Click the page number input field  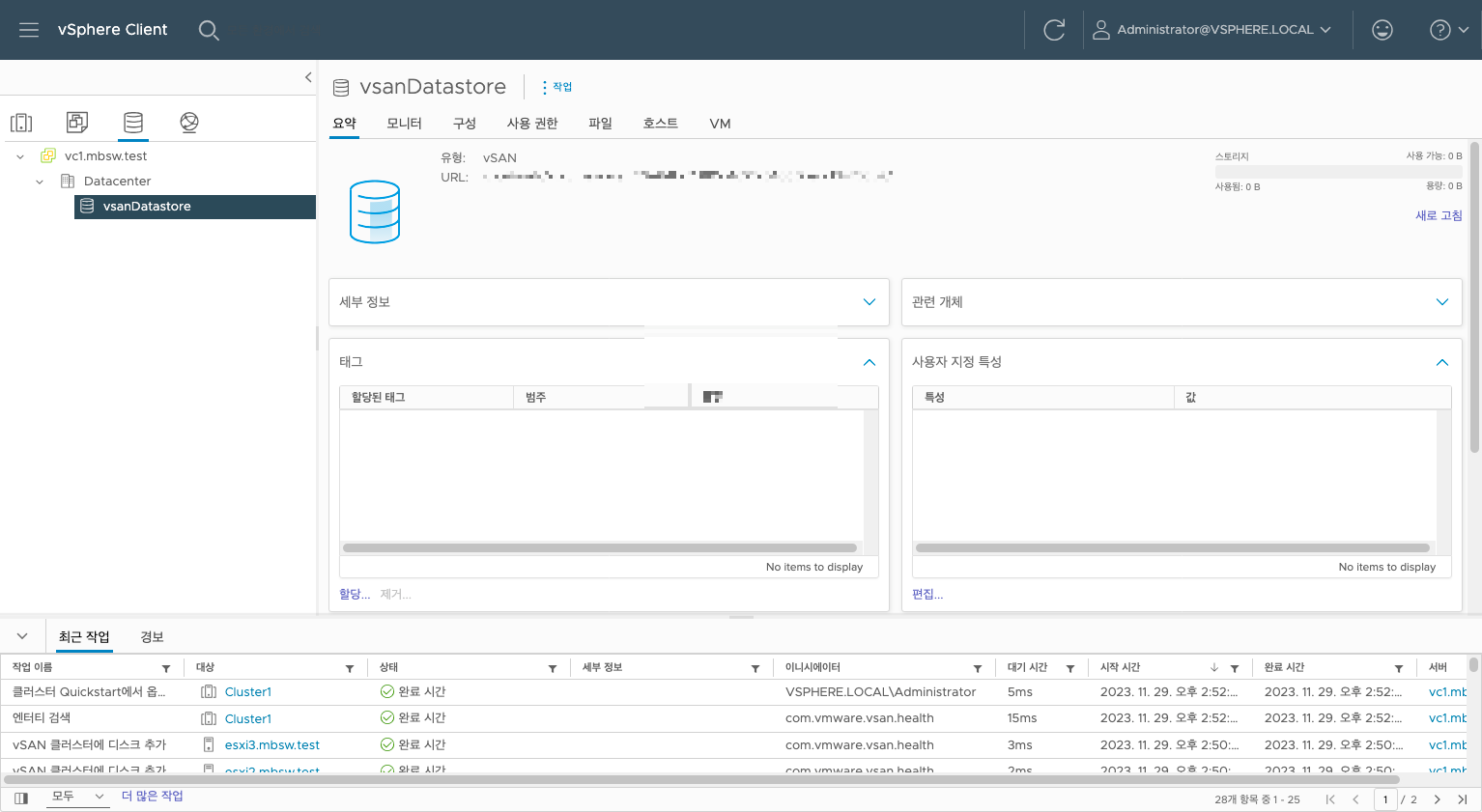click(1385, 799)
